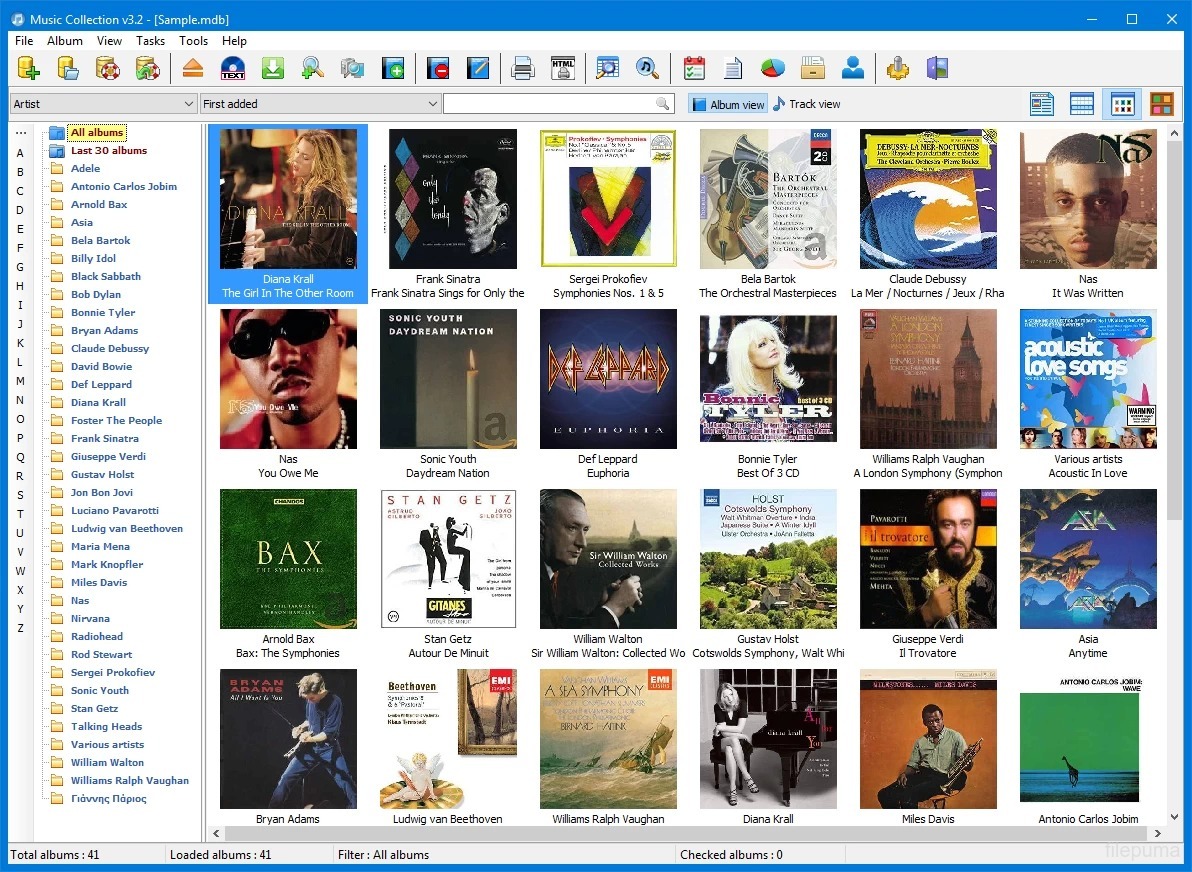
Task: Click the horizontal scrollbar under the album grid
Action: (680, 833)
